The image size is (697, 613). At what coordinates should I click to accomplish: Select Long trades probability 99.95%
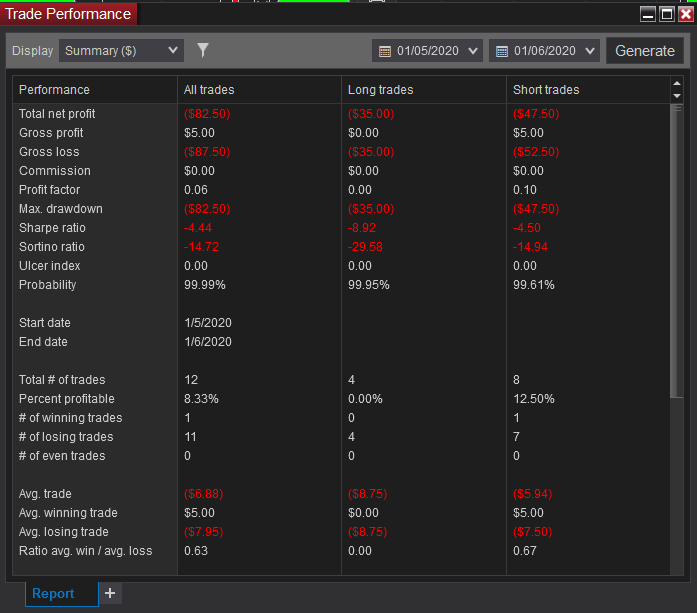coord(369,285)
